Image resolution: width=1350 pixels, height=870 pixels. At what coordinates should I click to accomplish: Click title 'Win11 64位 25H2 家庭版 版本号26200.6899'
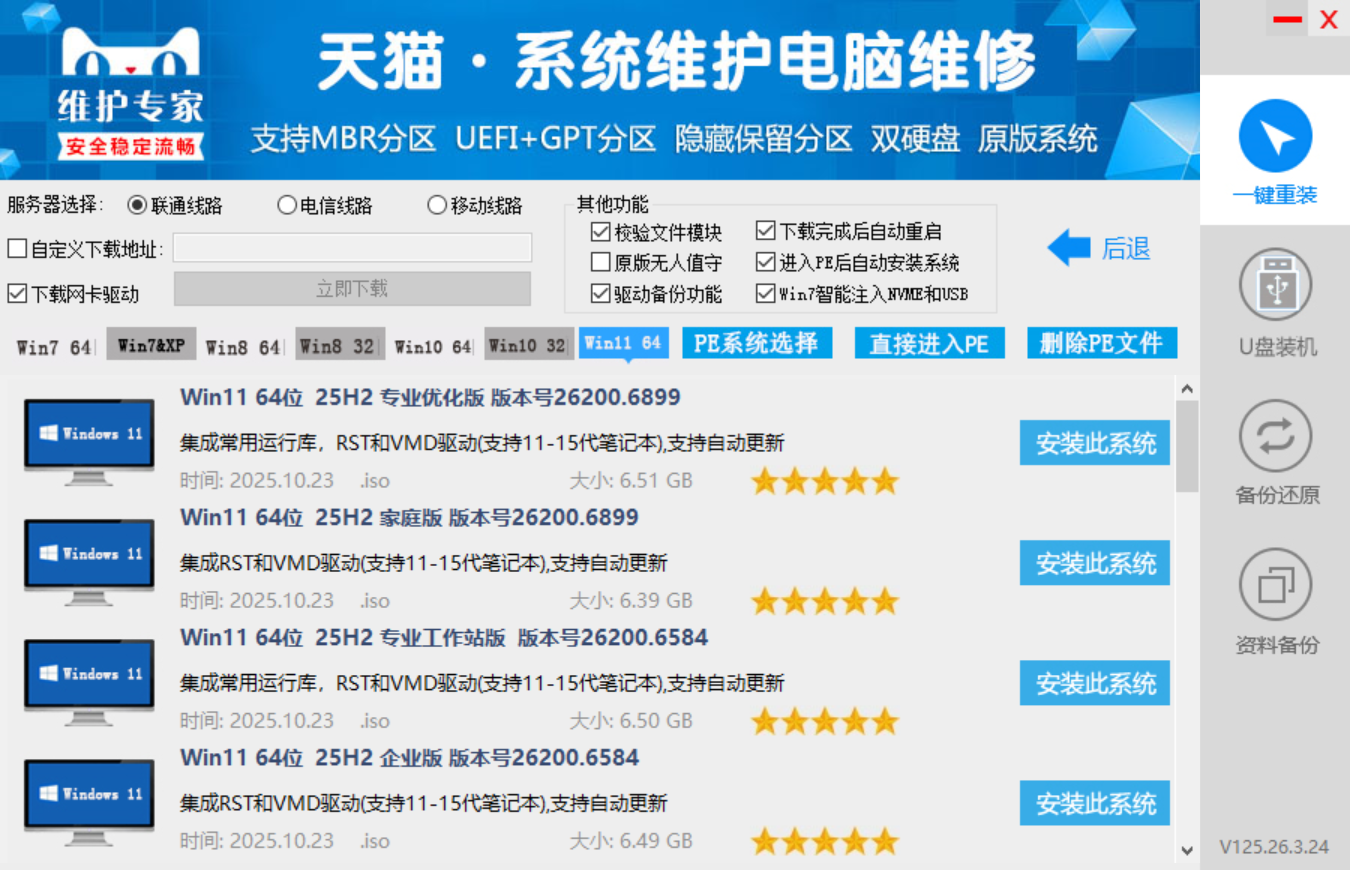pos(409,517)
